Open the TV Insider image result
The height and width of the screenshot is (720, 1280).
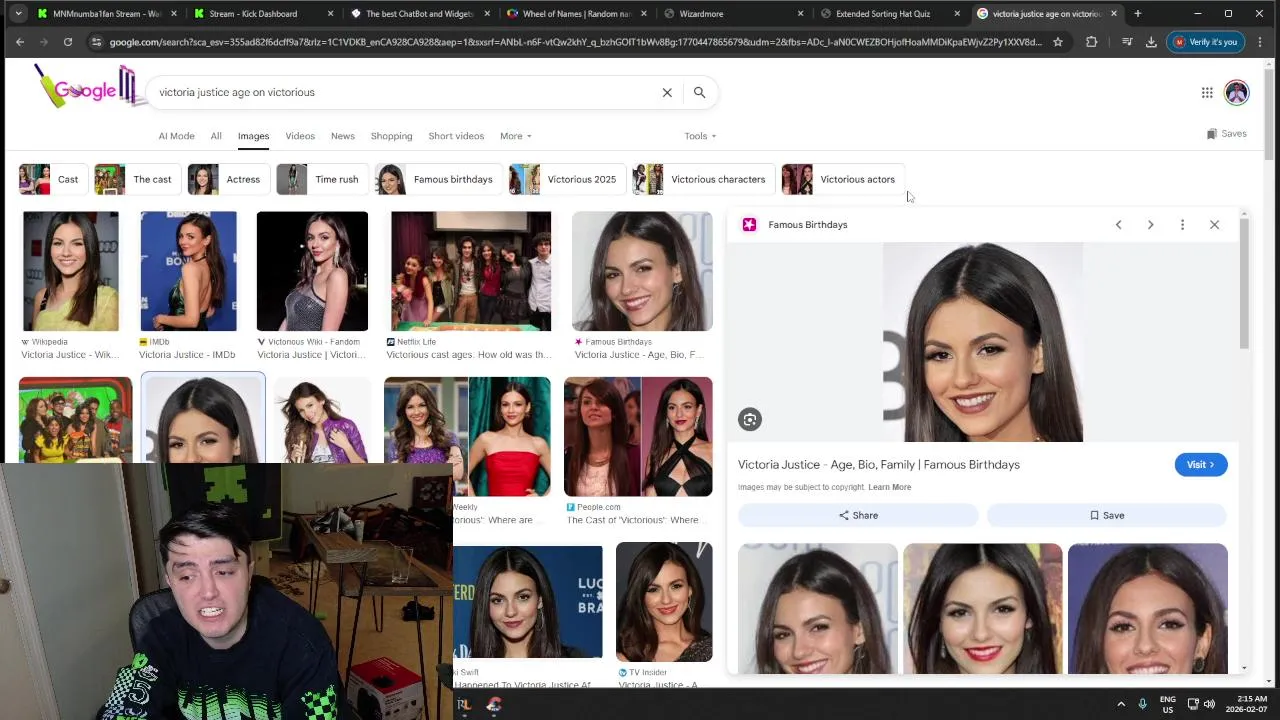664,602
